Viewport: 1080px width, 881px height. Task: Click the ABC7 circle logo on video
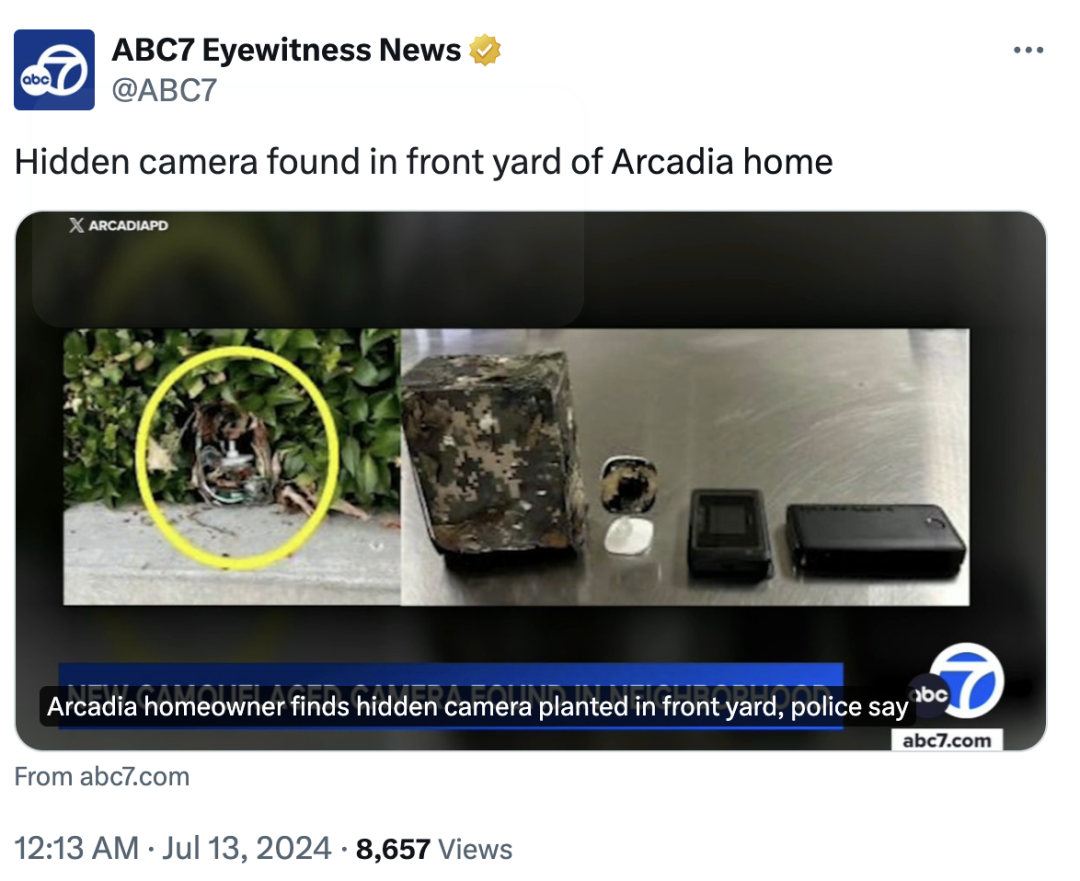point(959,681)
